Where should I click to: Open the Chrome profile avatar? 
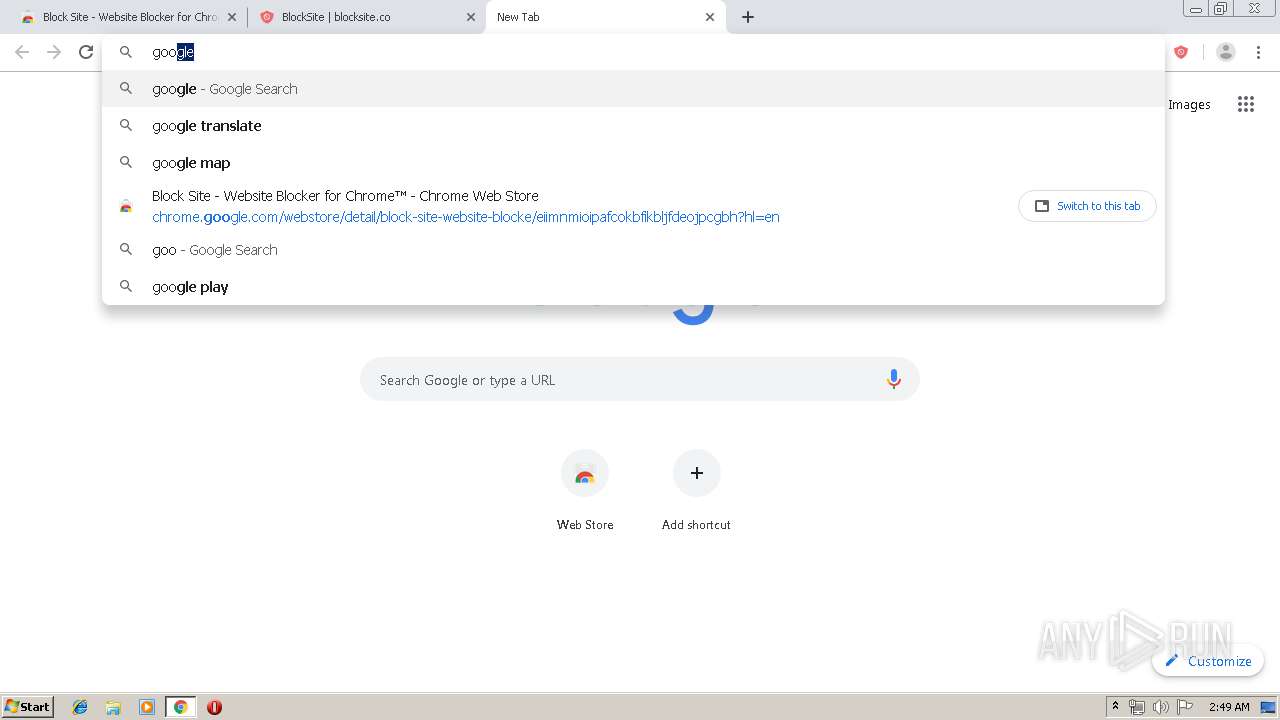1226,52
